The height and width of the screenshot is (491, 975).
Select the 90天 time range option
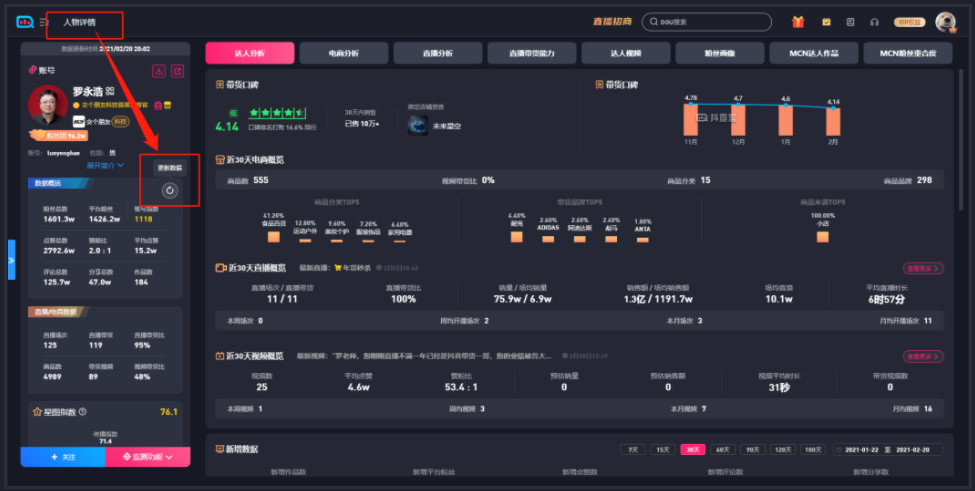tap(751, 450)
